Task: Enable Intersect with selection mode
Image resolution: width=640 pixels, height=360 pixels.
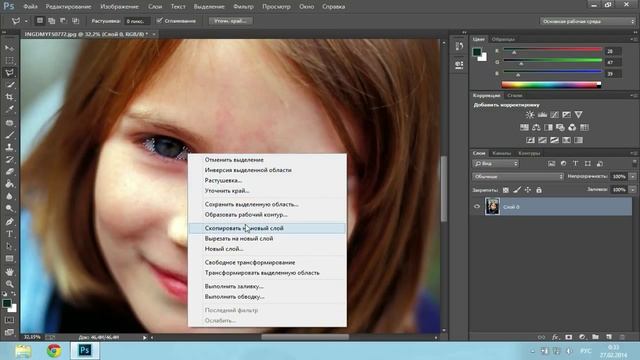Action: (76, 20)
